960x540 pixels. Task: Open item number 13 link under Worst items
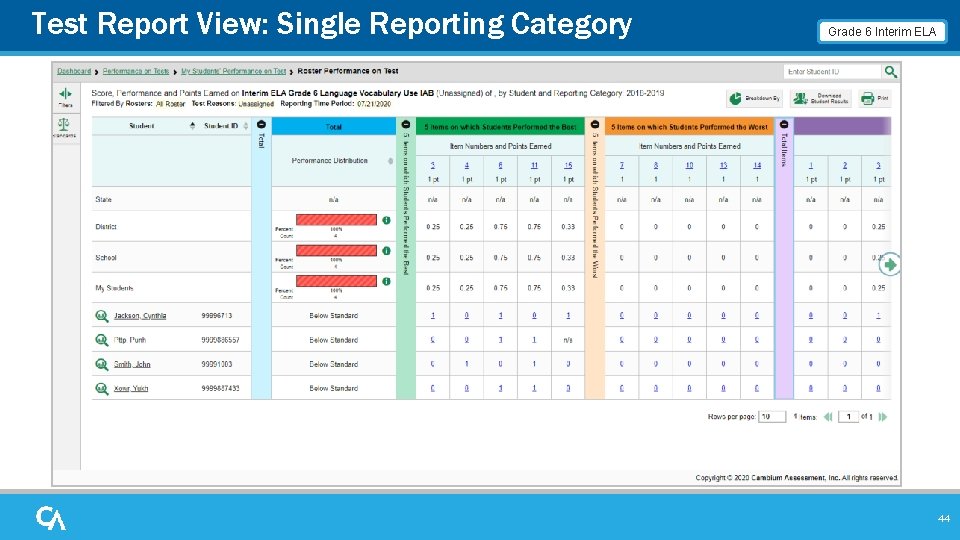(x=723, y=165)
